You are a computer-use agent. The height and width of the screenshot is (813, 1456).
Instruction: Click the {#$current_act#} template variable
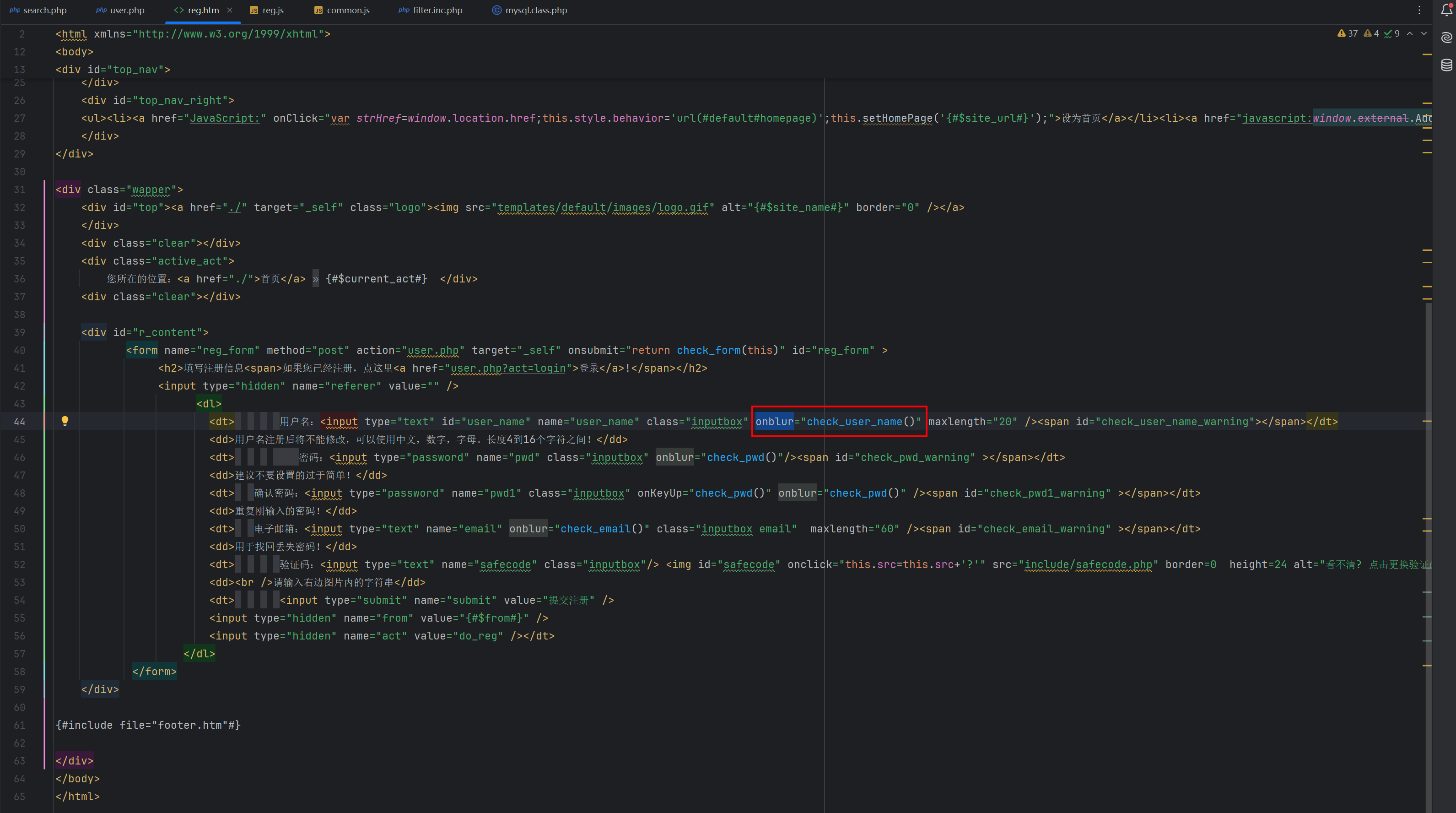point(376,279)
